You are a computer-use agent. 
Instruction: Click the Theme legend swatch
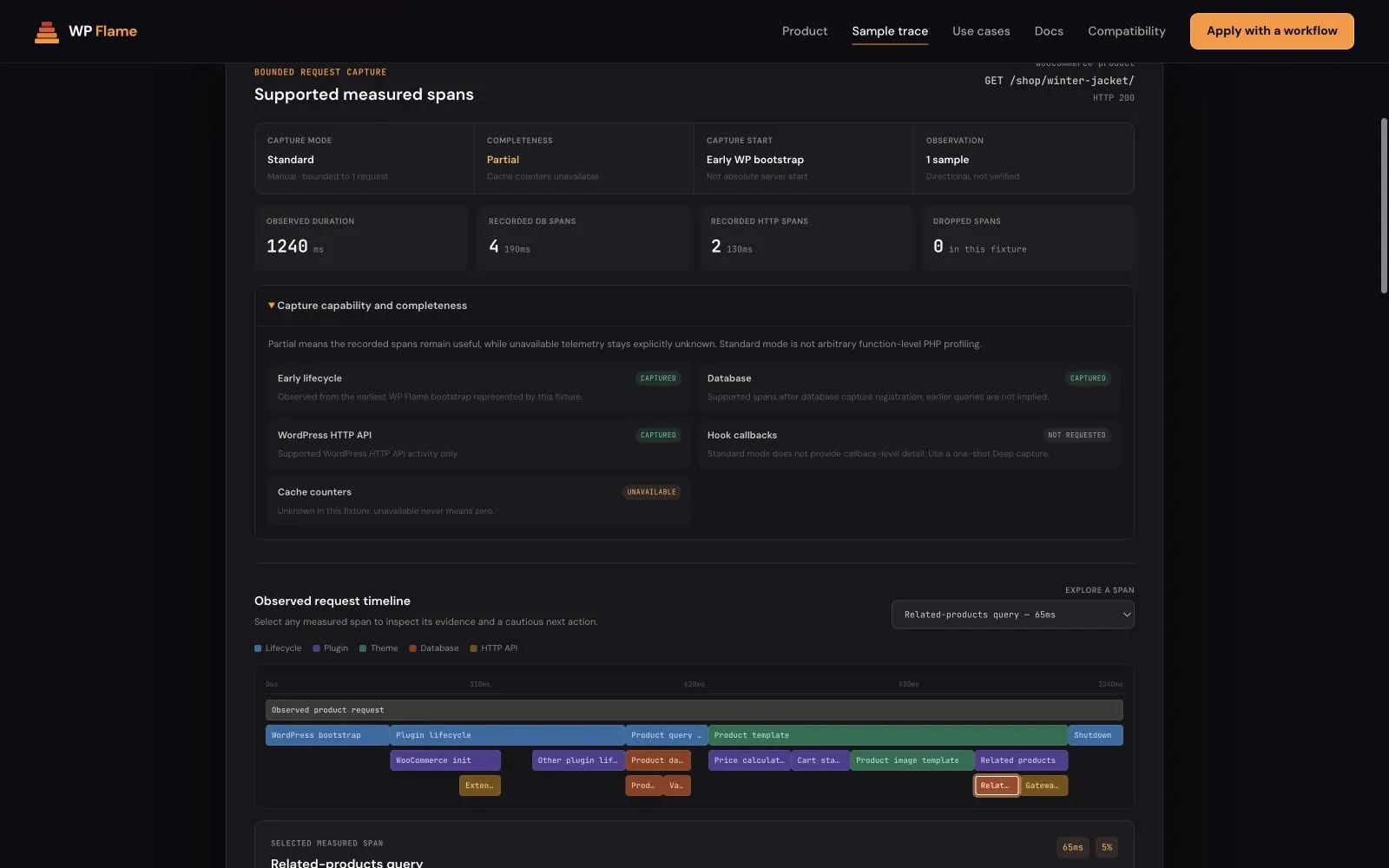pos(363,648)
